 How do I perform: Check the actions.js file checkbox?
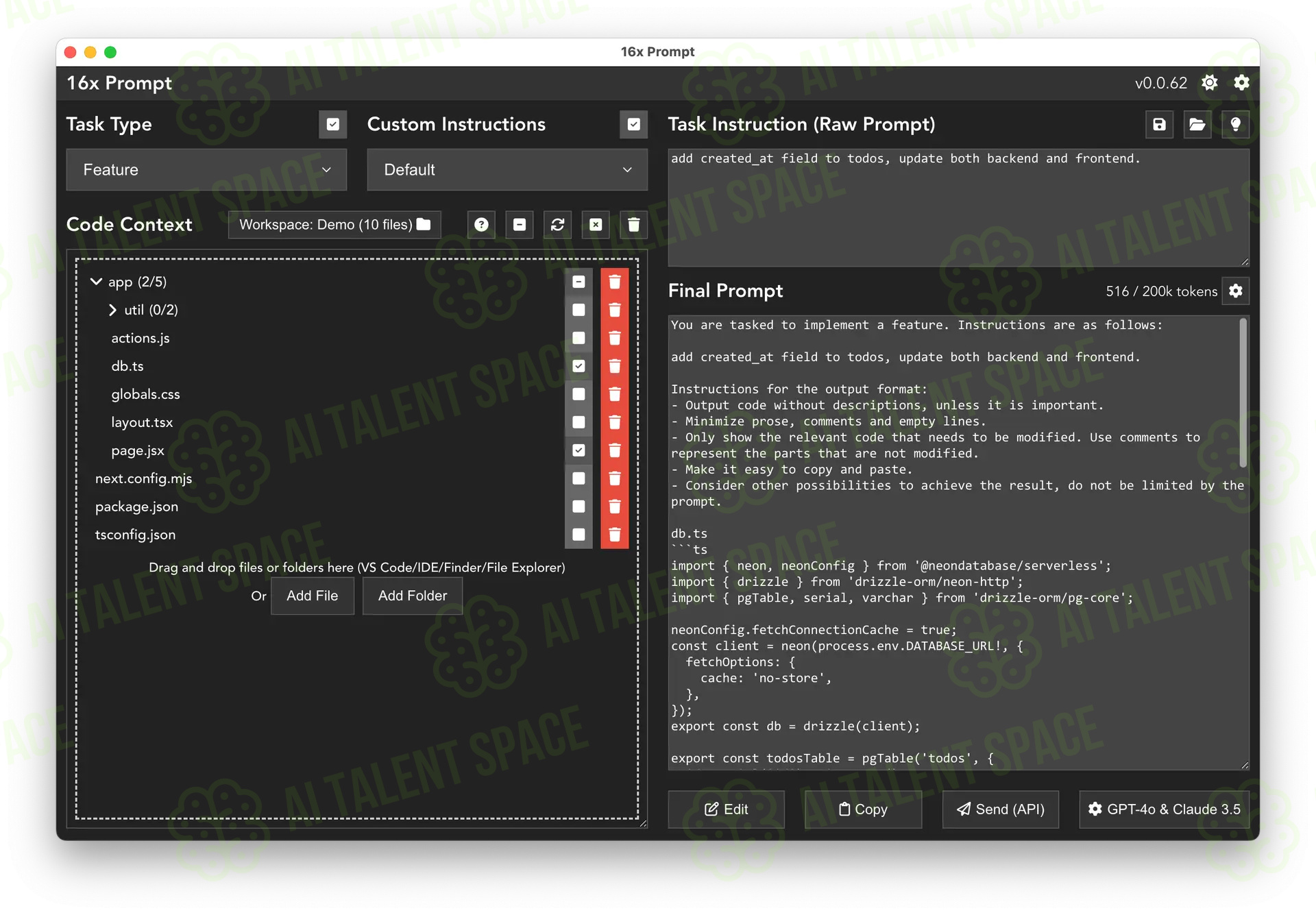click(x=578, y=338)
